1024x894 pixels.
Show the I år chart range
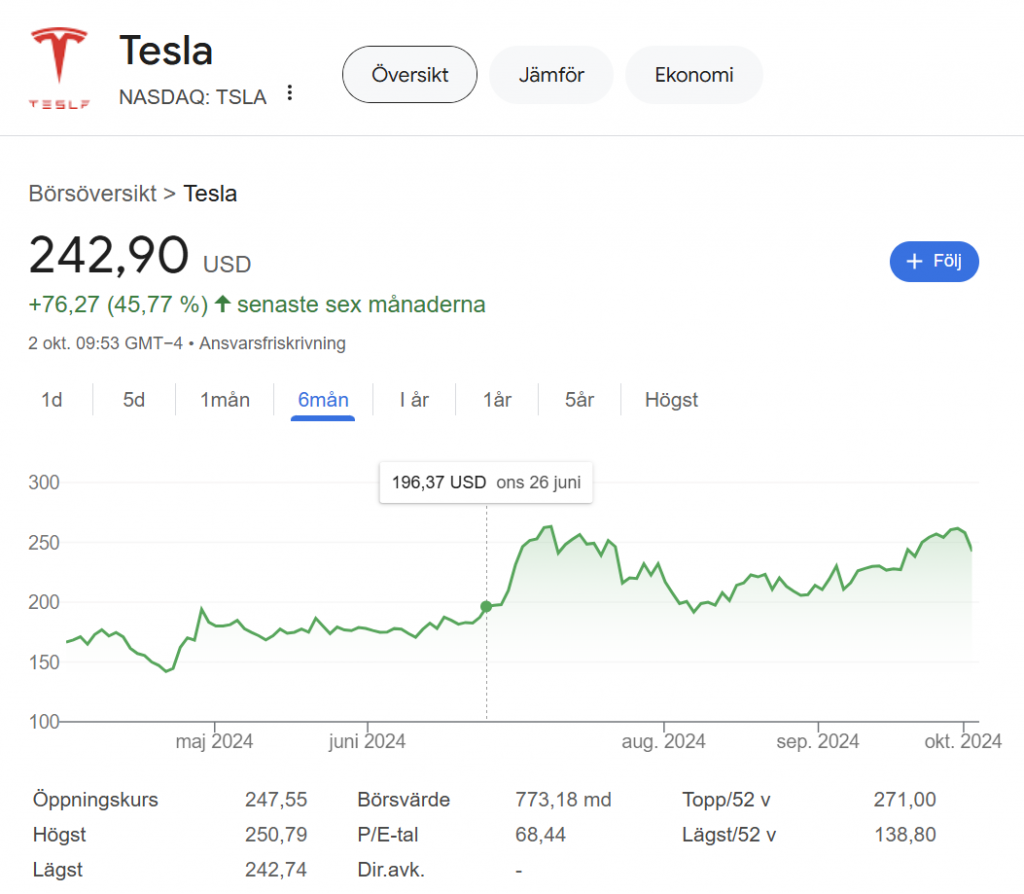pos(414,400)
